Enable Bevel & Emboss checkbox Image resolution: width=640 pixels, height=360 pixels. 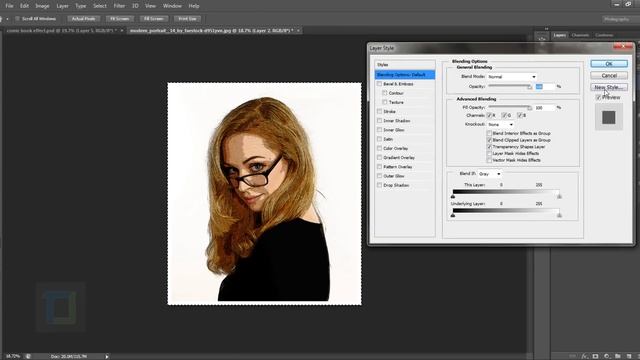(380, 84)
